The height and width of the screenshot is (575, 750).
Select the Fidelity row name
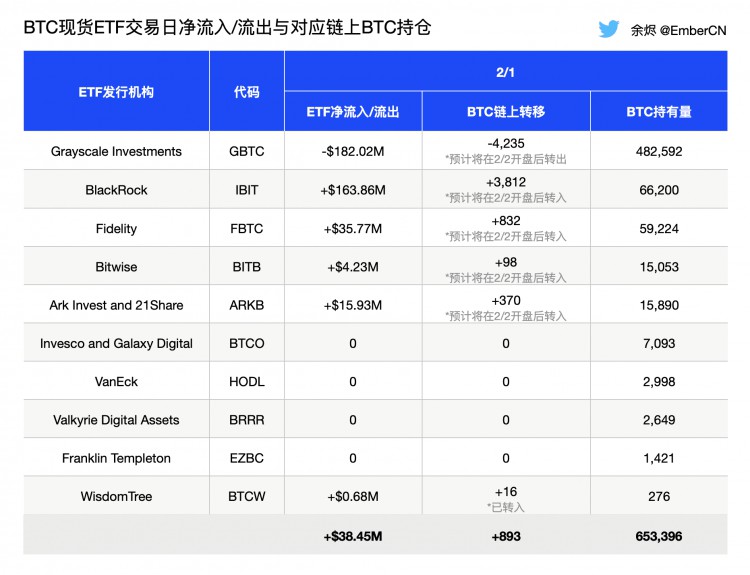116,229
